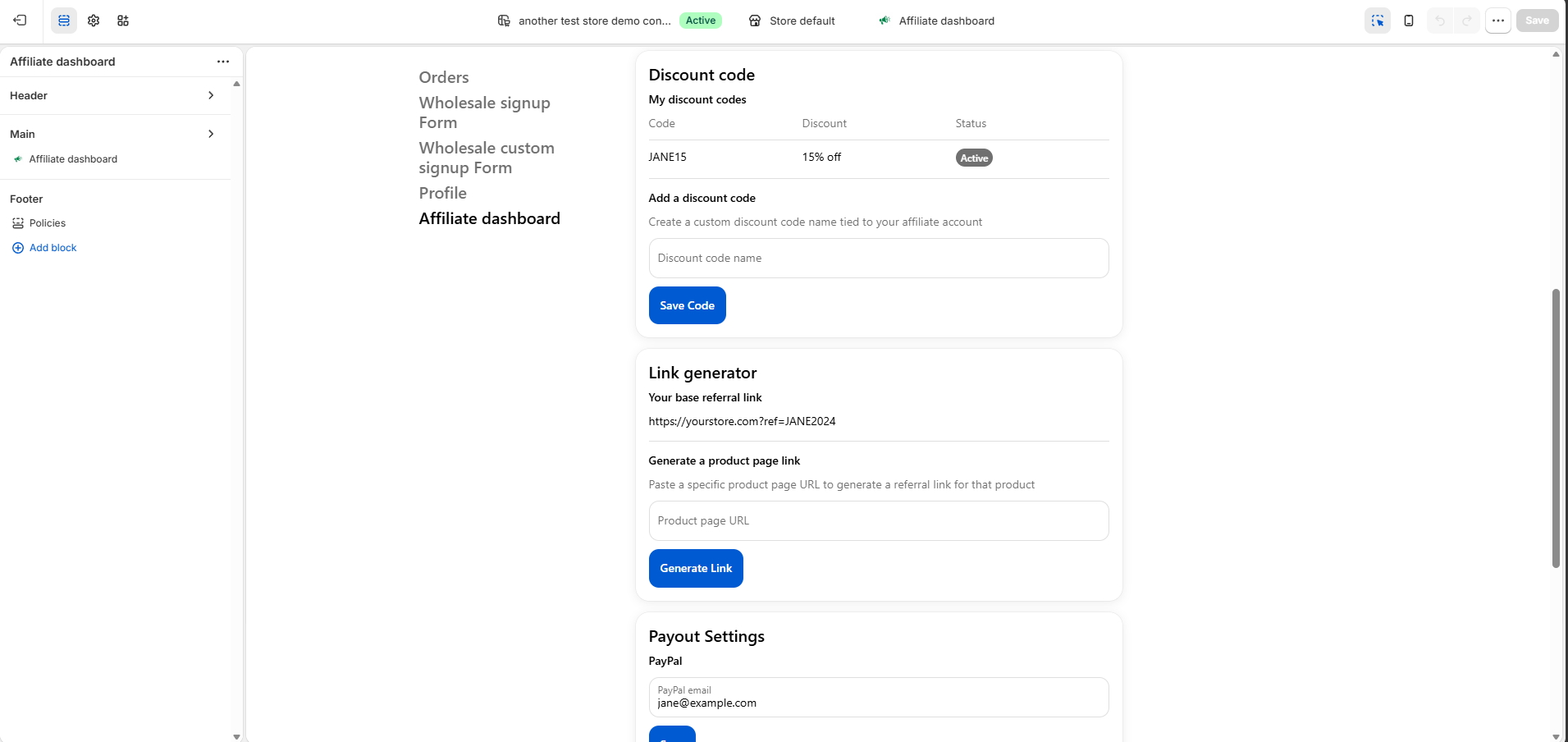Click the Add block link
Screen dimensions: 1568x742
tap(53, 248)
